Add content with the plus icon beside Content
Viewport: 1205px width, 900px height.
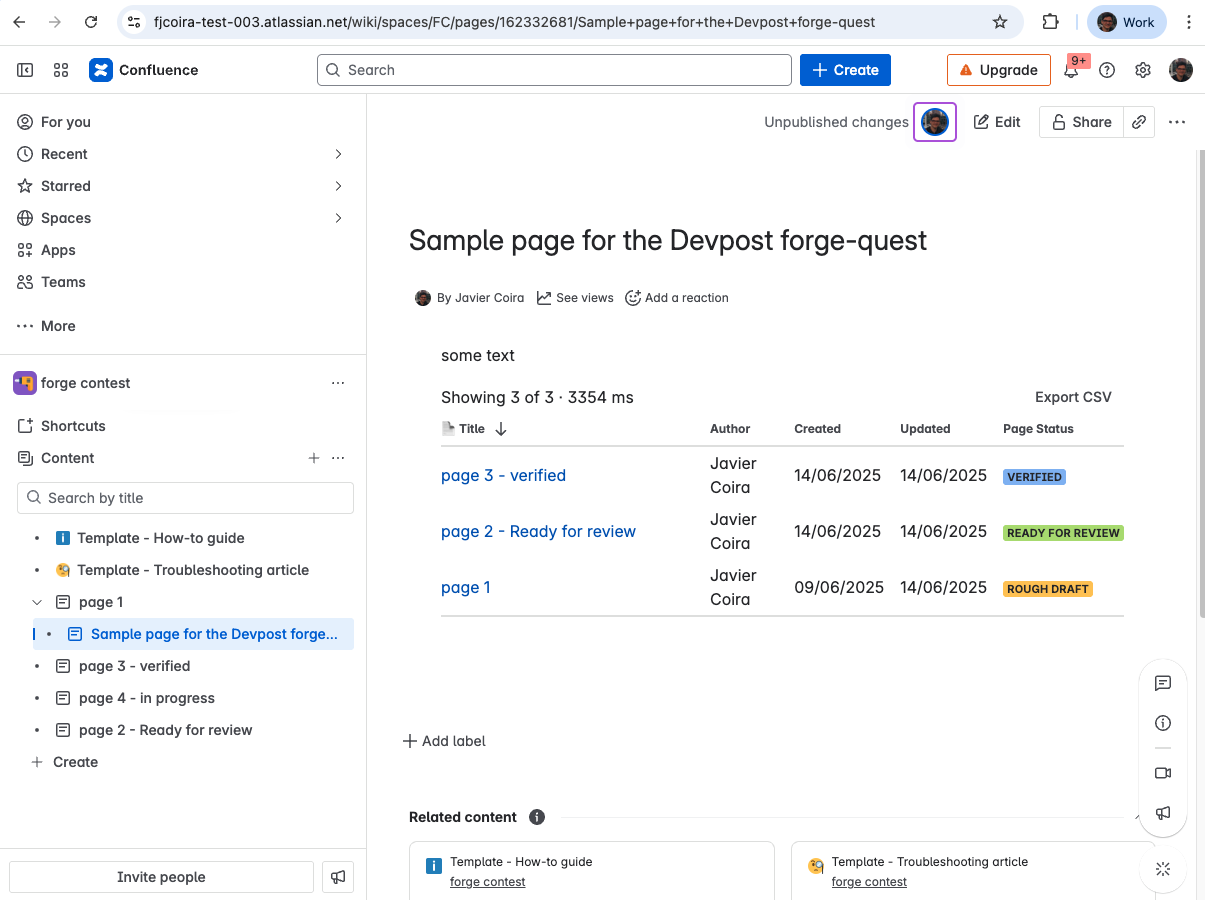(x=314, y=458)
